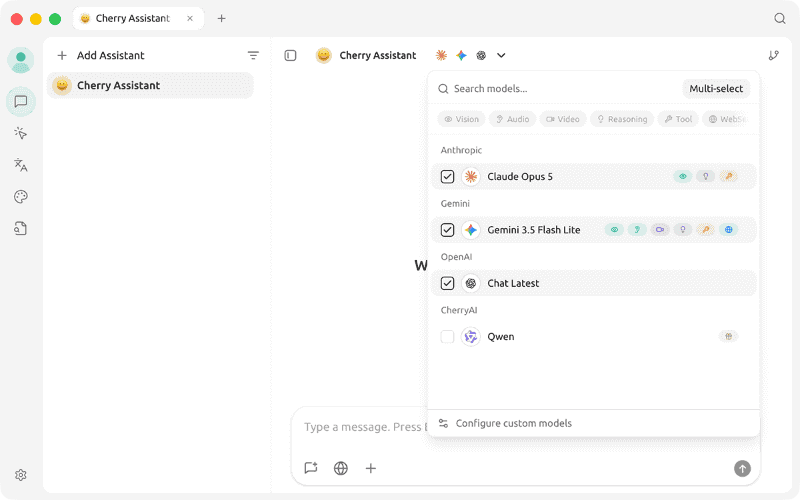Click the Gemini 3.5 Flash Lite model name
Screen dimensions: 800x500
tap(534, 230)
